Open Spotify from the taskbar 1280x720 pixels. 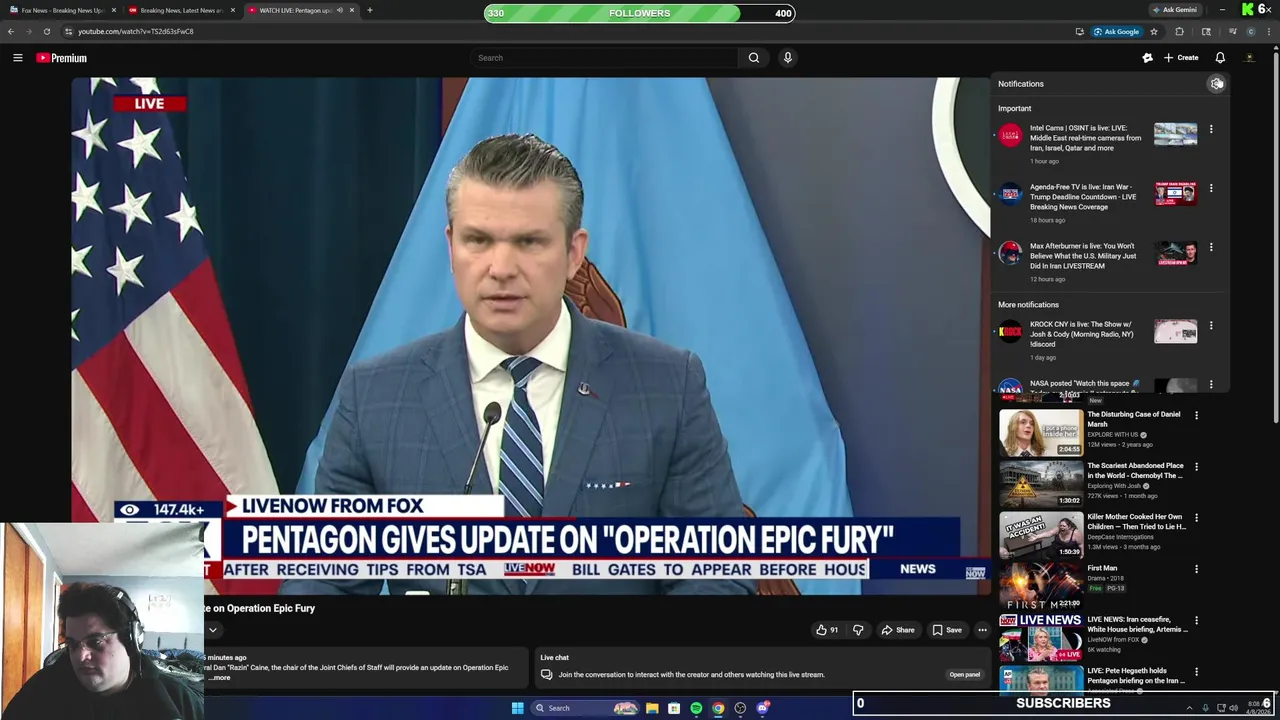(696, 708)
